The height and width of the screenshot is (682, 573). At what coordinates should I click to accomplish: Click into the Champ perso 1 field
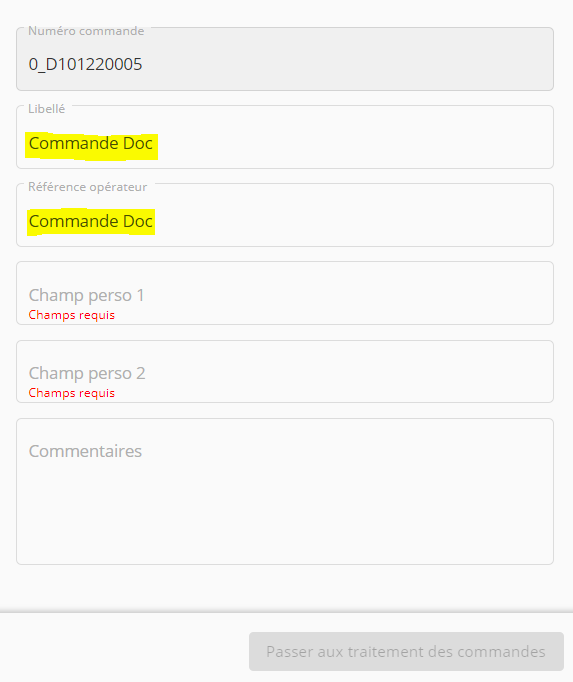pyautogui.click(x=285, y=293)
